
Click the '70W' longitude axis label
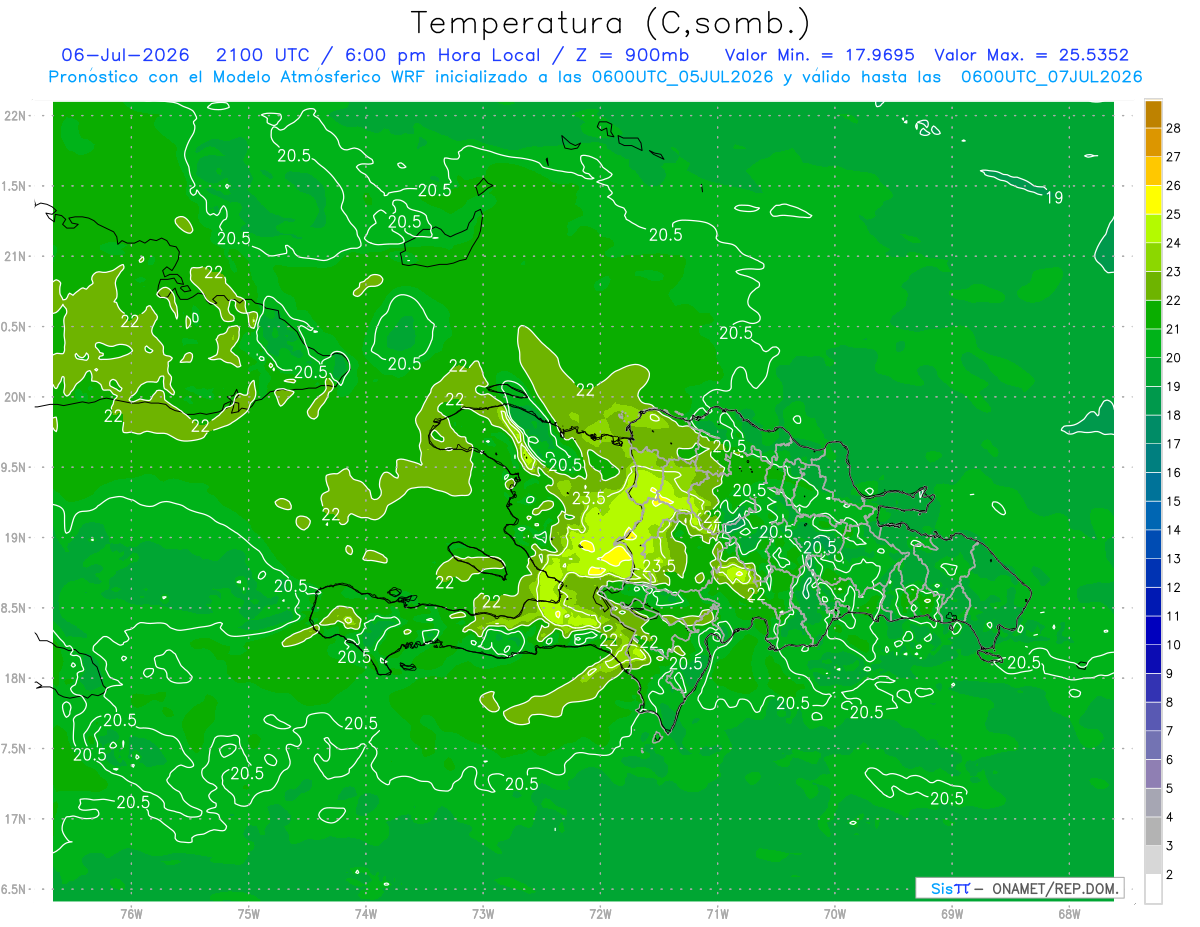(834, 914)
